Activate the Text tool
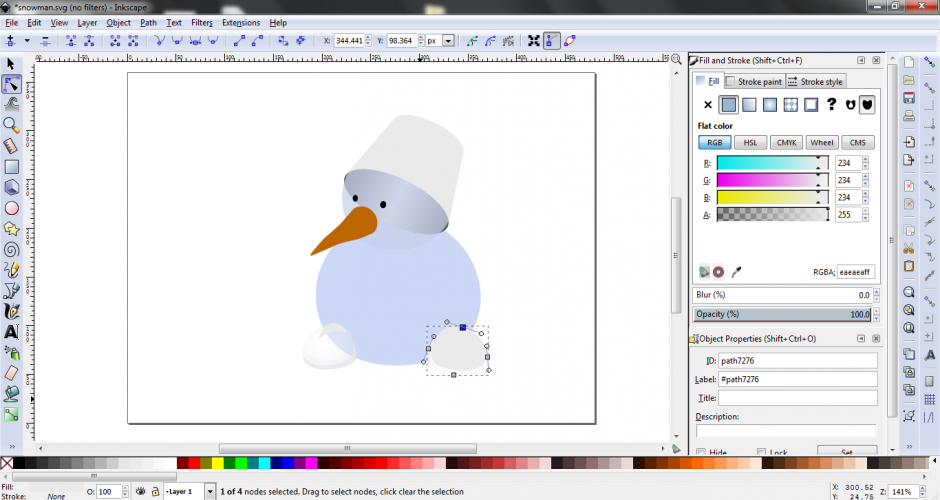The image size is (940, 500). tap(12, 331)
